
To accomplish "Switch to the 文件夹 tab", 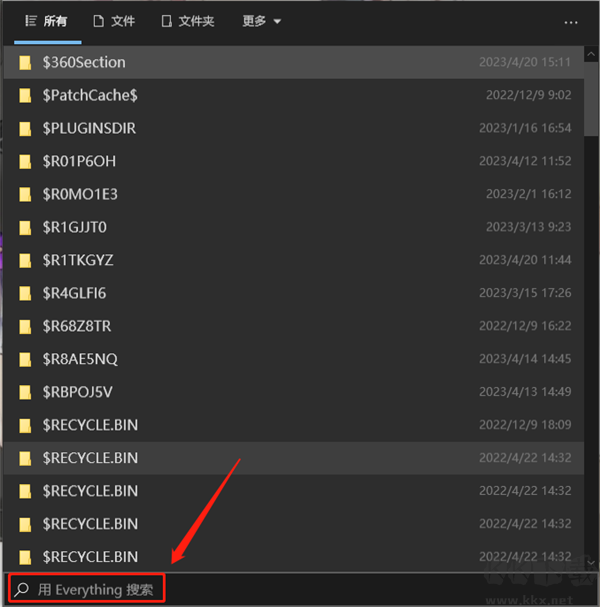I will [x=188, y=21].
